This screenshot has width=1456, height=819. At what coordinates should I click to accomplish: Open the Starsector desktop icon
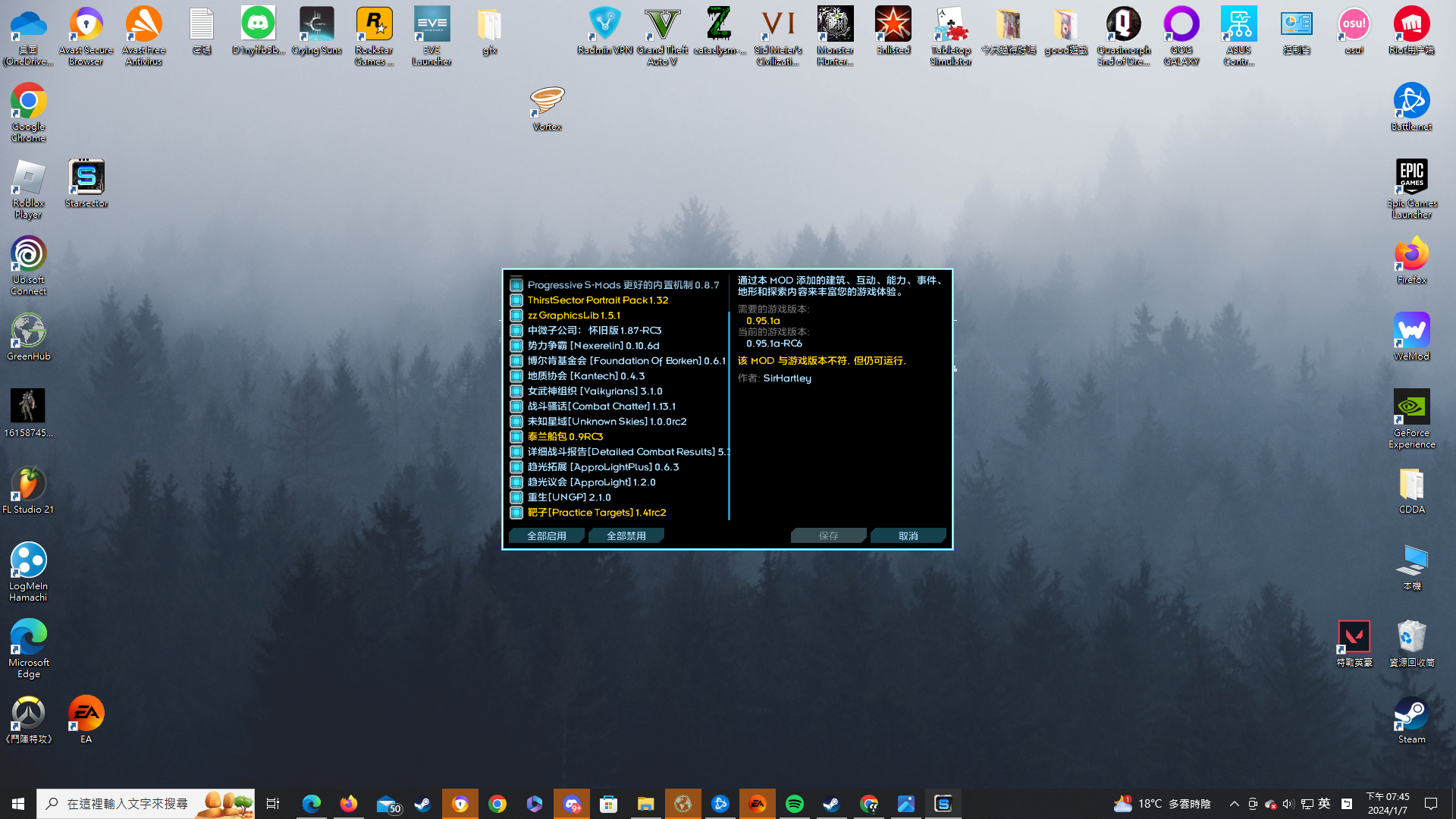86,177
